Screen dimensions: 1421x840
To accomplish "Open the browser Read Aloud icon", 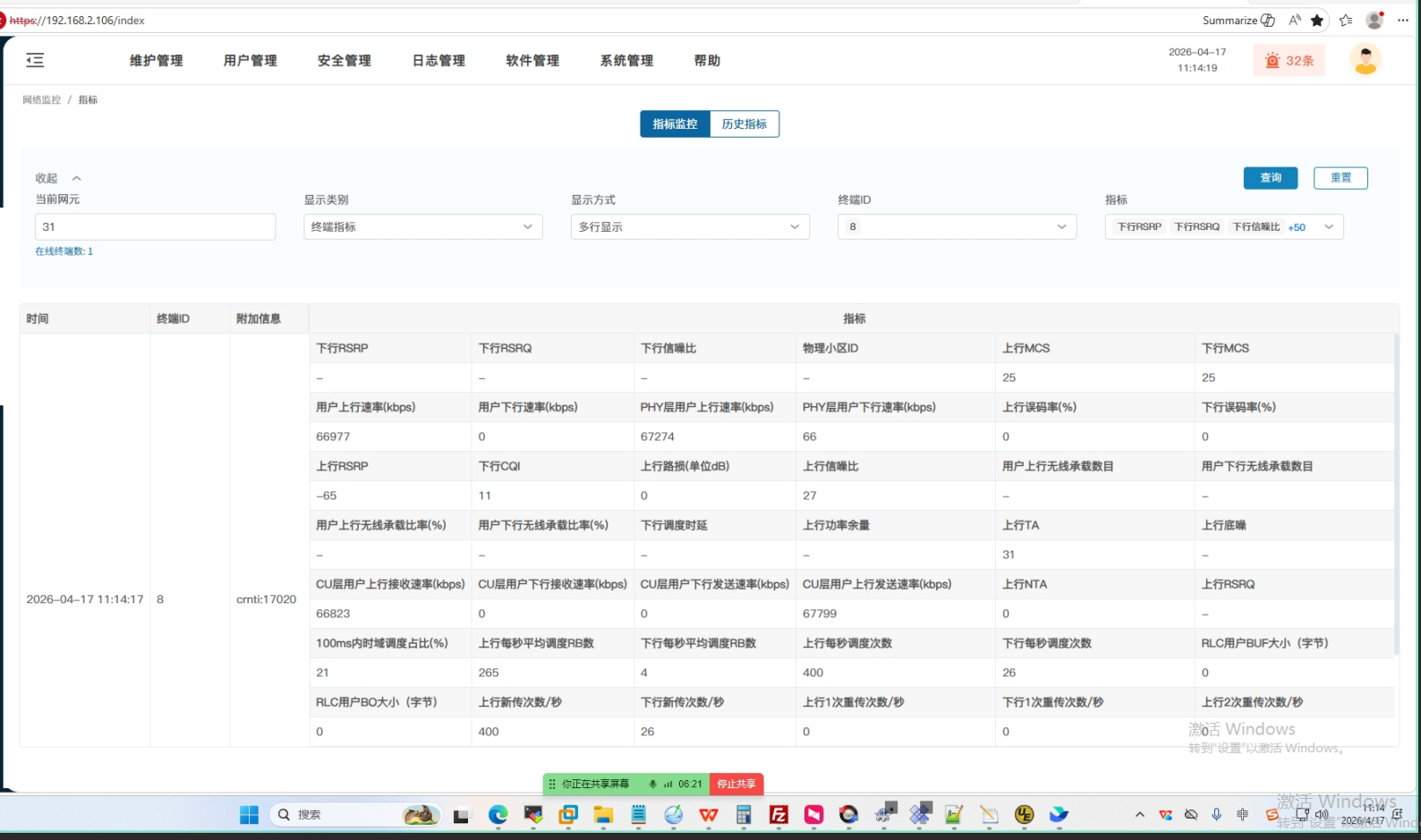I will 1294,21.
